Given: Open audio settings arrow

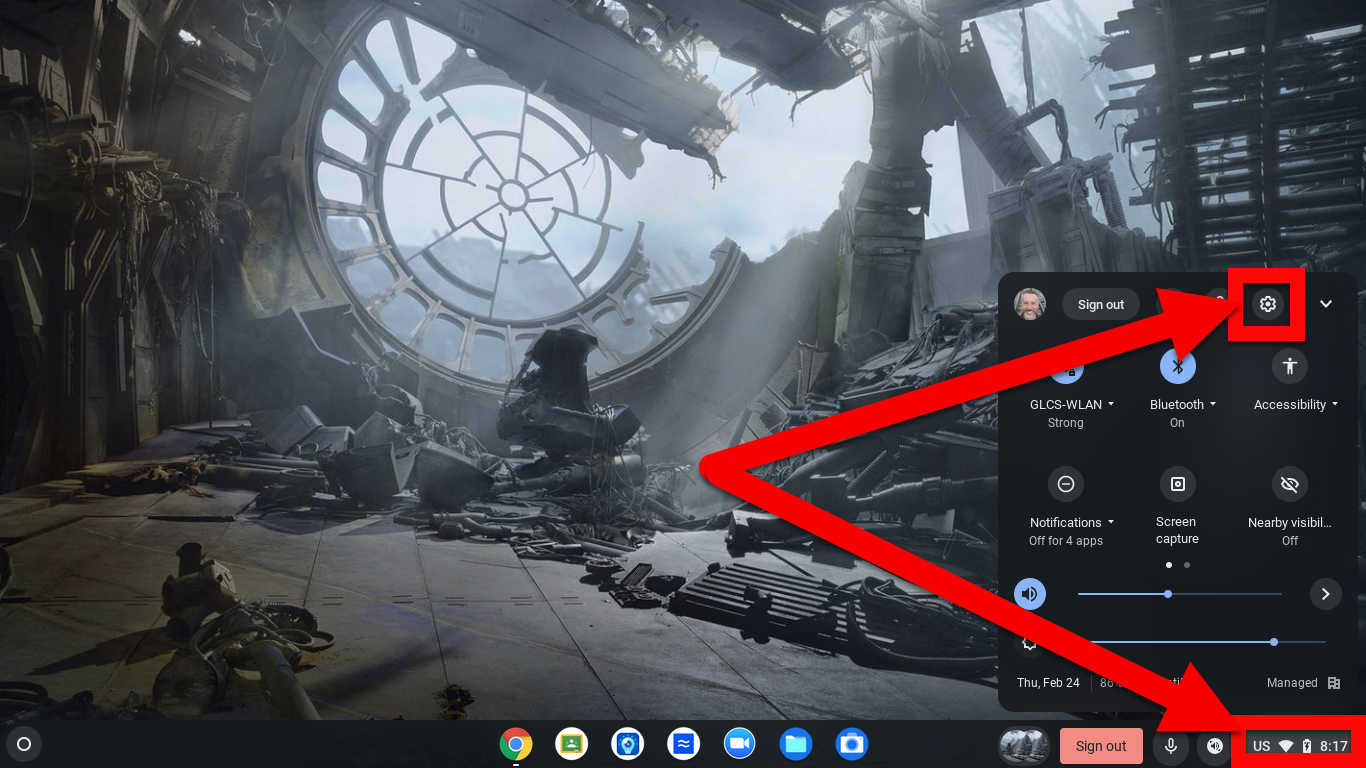Looking at the screenshot, I should click(x=1326, y=594).
